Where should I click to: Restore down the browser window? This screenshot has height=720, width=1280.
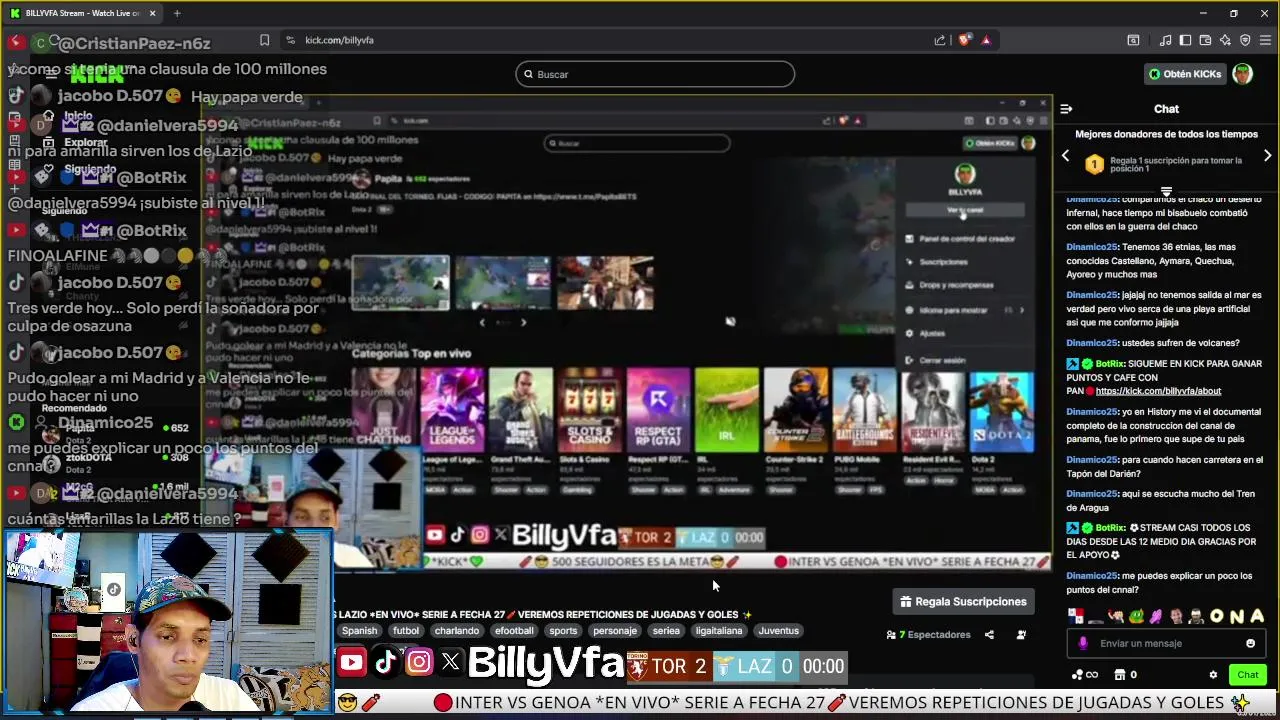coord(1234,13)
